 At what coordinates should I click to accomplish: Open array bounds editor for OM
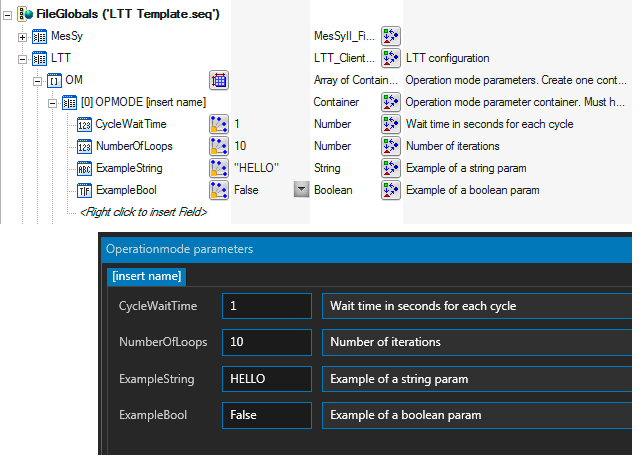pos(219,80)
